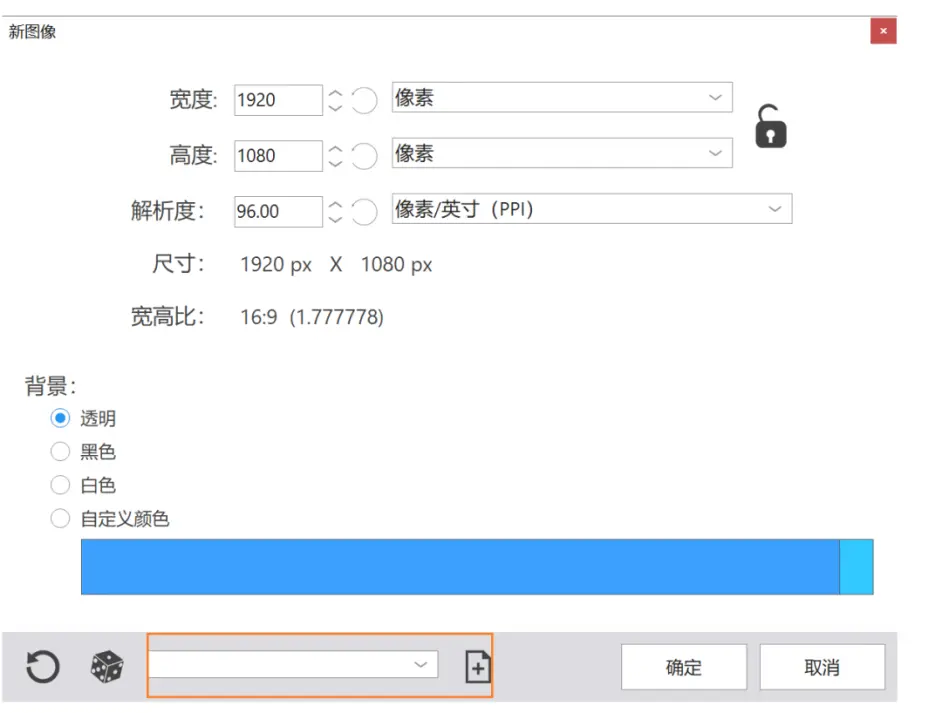Click the height input field showing 1080
This screenshot has height=713, width=942.
278,156
